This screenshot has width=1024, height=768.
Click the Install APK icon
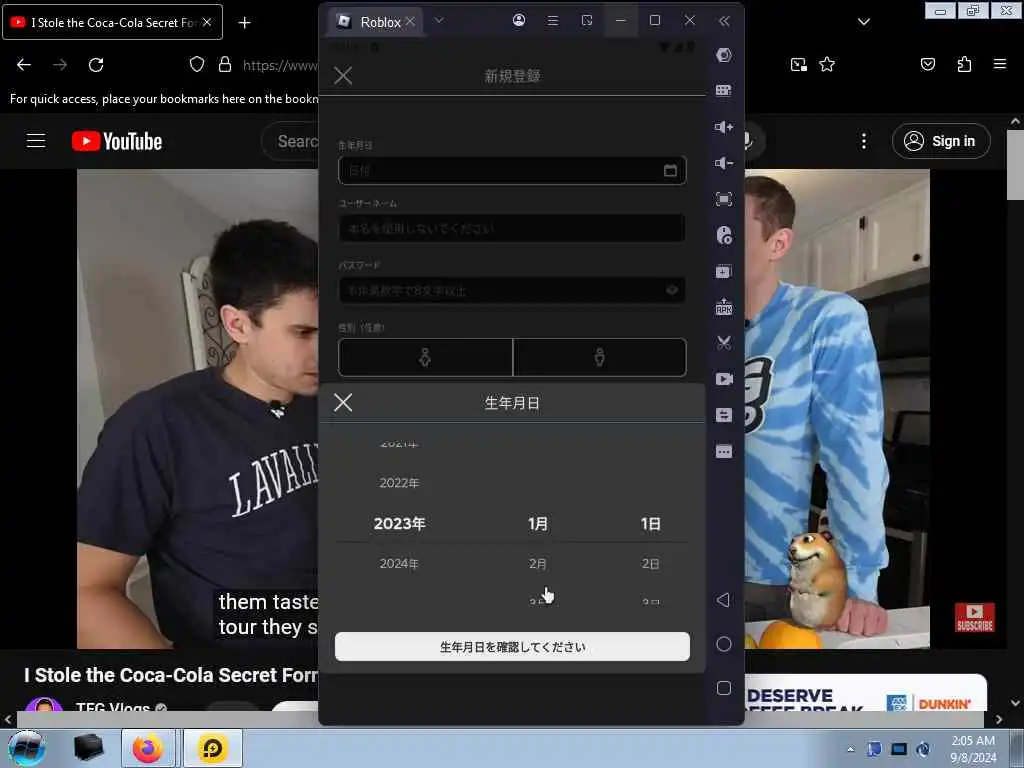pos(724,306)
